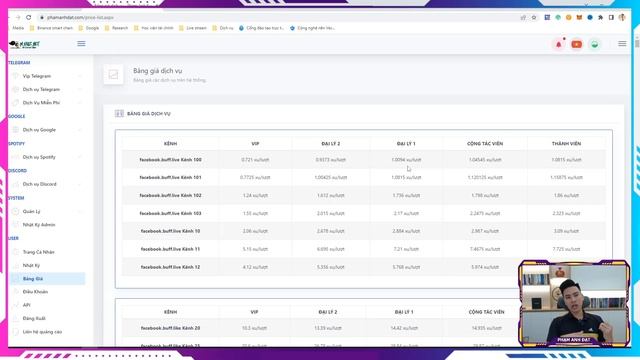Expand Dịch vụ Spotify in the sidebar
This screenshot has height=360, width=640.
point(47,157)
